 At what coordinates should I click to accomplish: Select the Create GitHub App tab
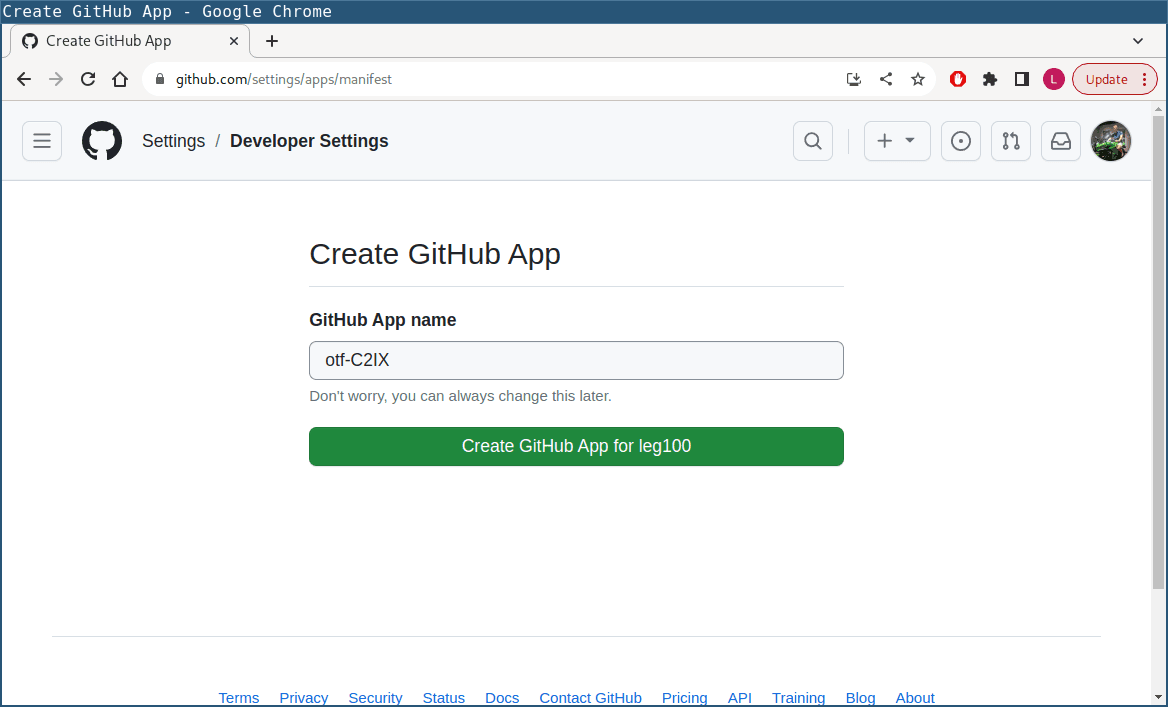tap(130, 41)
